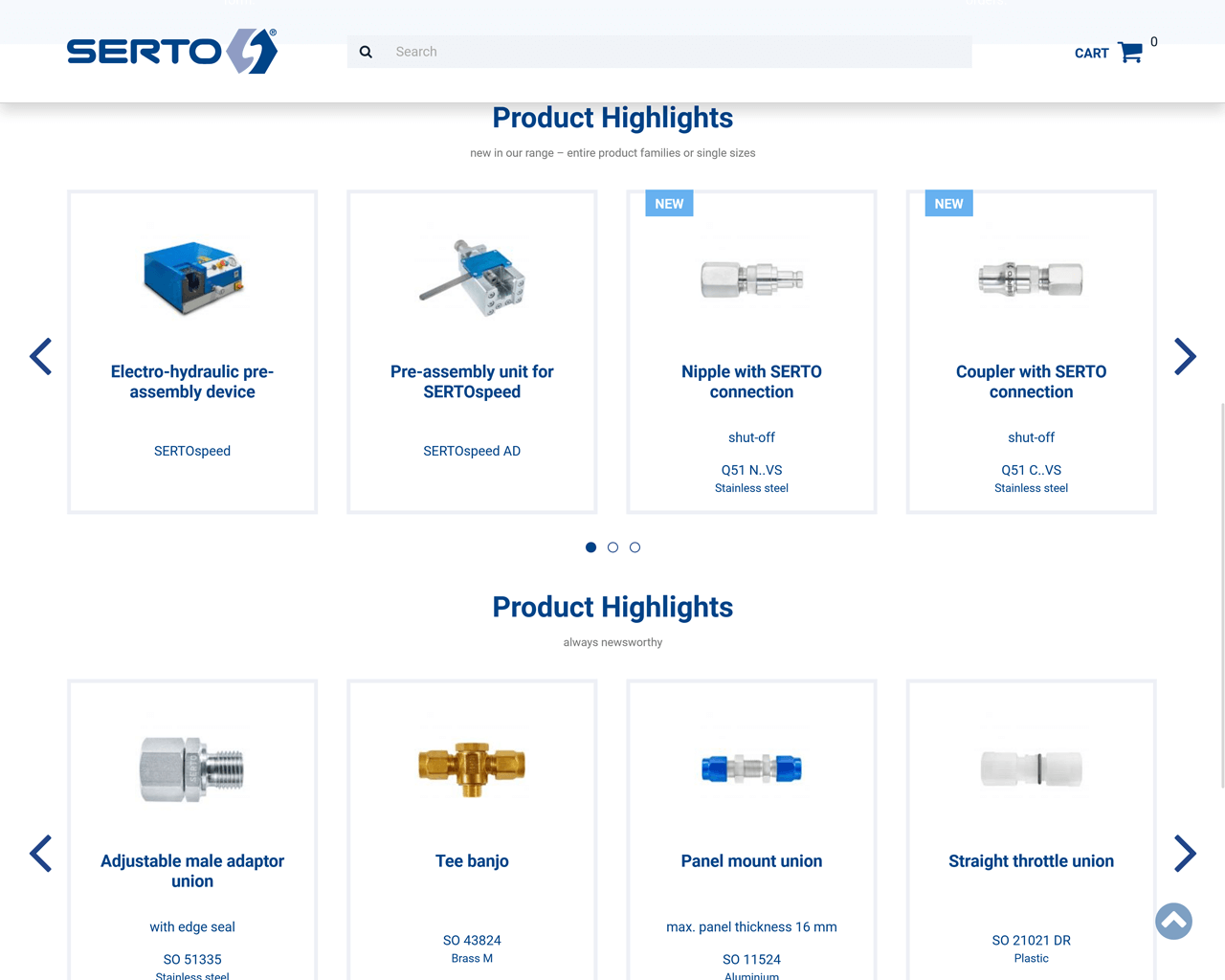The height and width of the screenshot is (980, 1225).
Task: Click 'Plastic' material text
Action: [1031, 958]
